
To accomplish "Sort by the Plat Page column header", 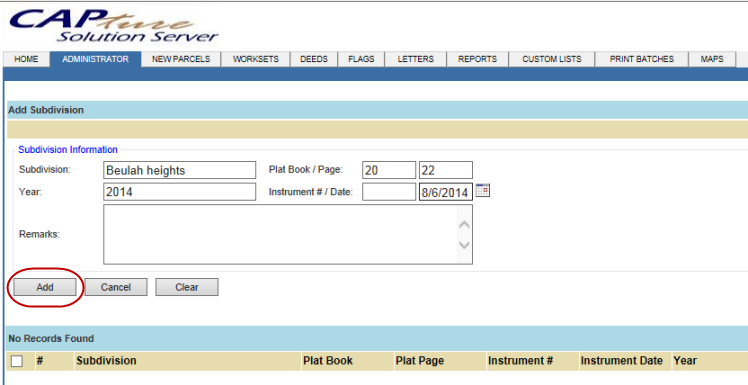I will 420,361.
